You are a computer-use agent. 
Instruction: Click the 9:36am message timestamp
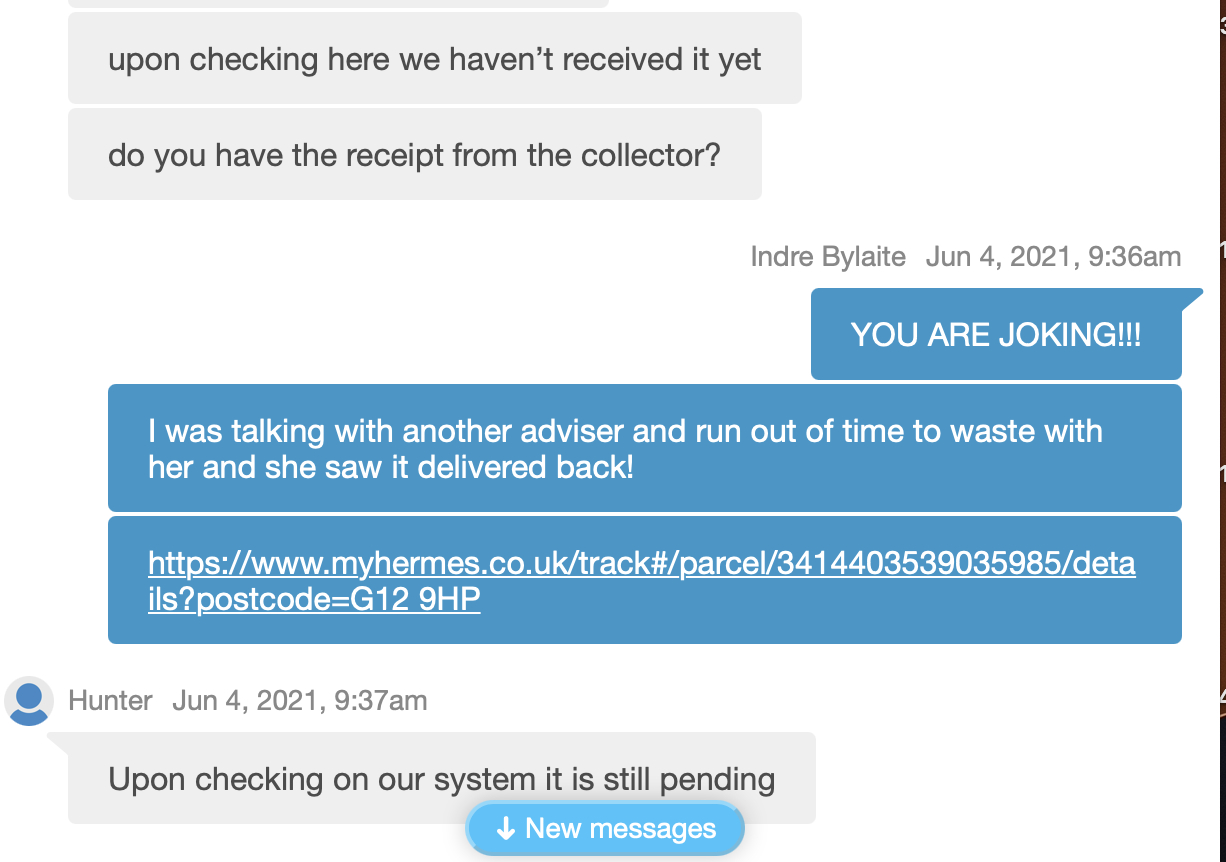click(x=1053, y=256)
